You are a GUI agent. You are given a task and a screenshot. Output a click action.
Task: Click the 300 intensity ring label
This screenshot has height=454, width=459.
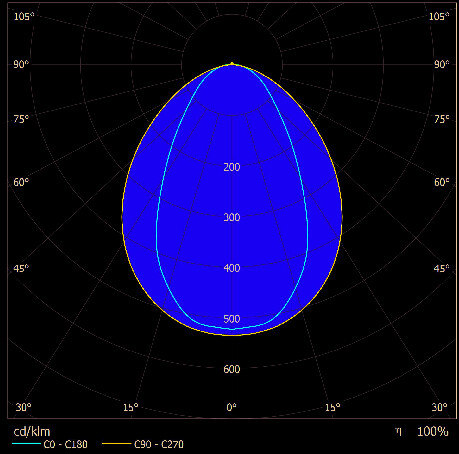232,217
